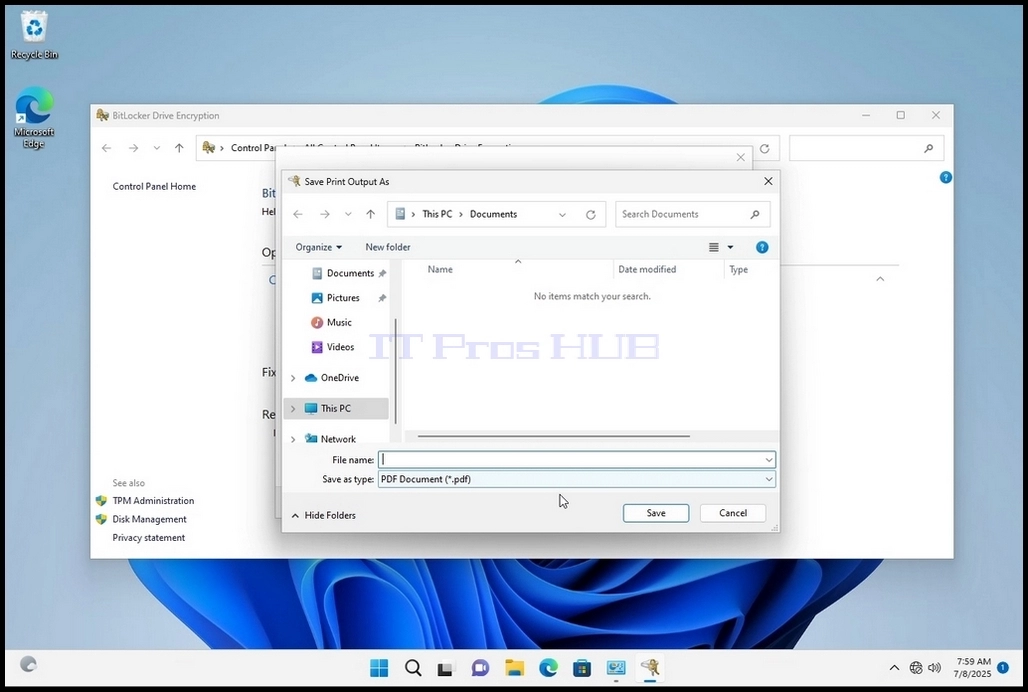
Task: Open Disk Management link
Action: pyautogui.click(x=149, y=519)
